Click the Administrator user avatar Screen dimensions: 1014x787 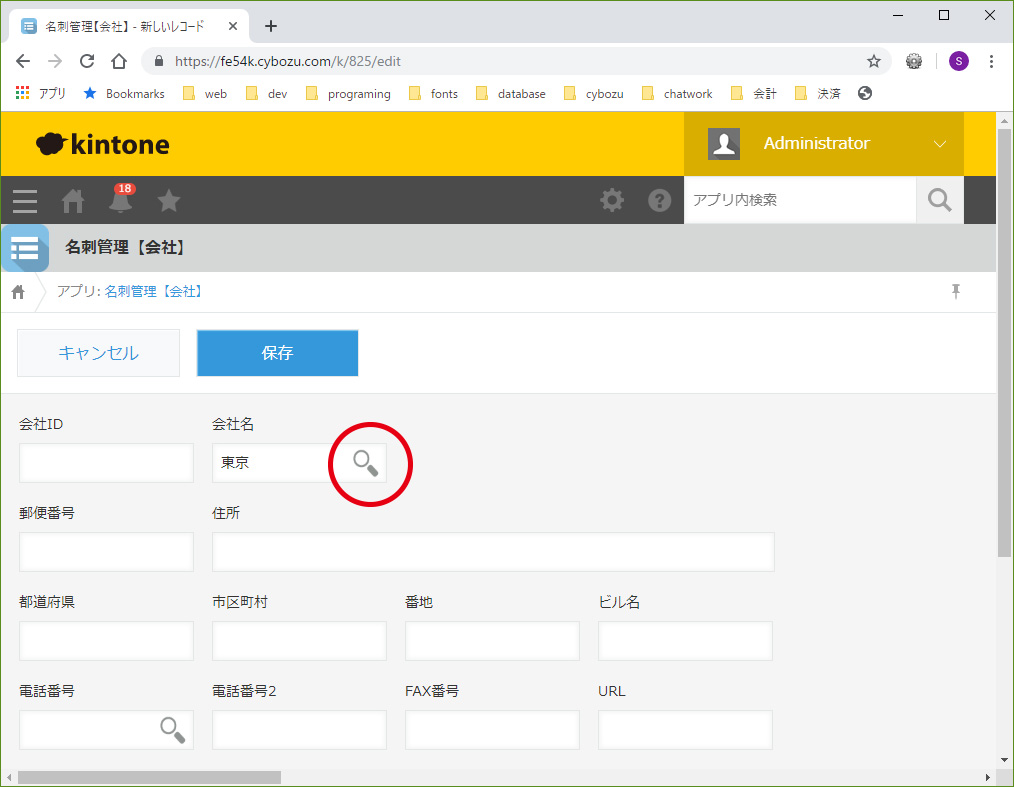[724, 144]
